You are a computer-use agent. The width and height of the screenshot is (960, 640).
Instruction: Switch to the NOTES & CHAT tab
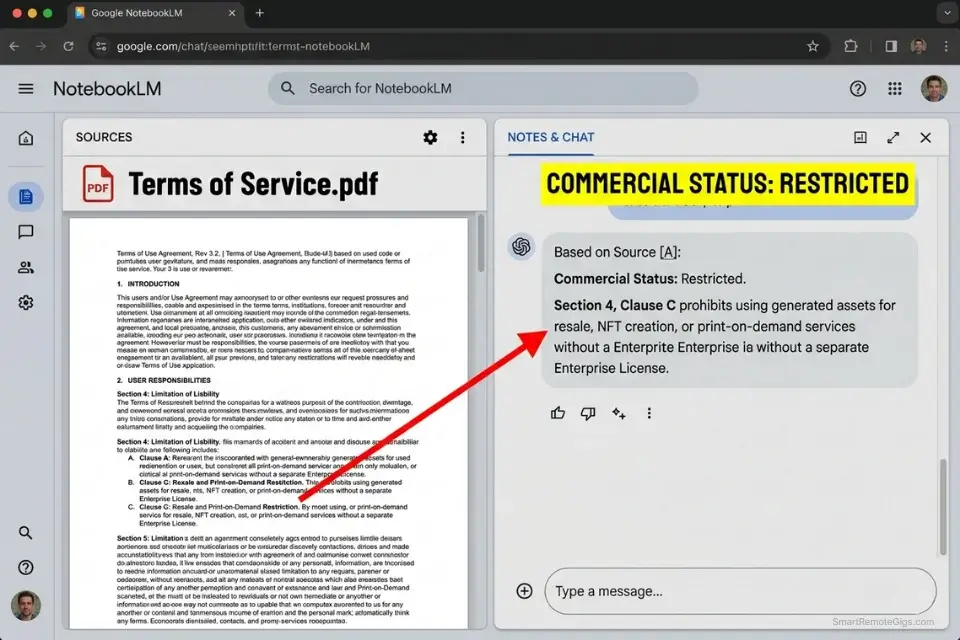[550, 137]
